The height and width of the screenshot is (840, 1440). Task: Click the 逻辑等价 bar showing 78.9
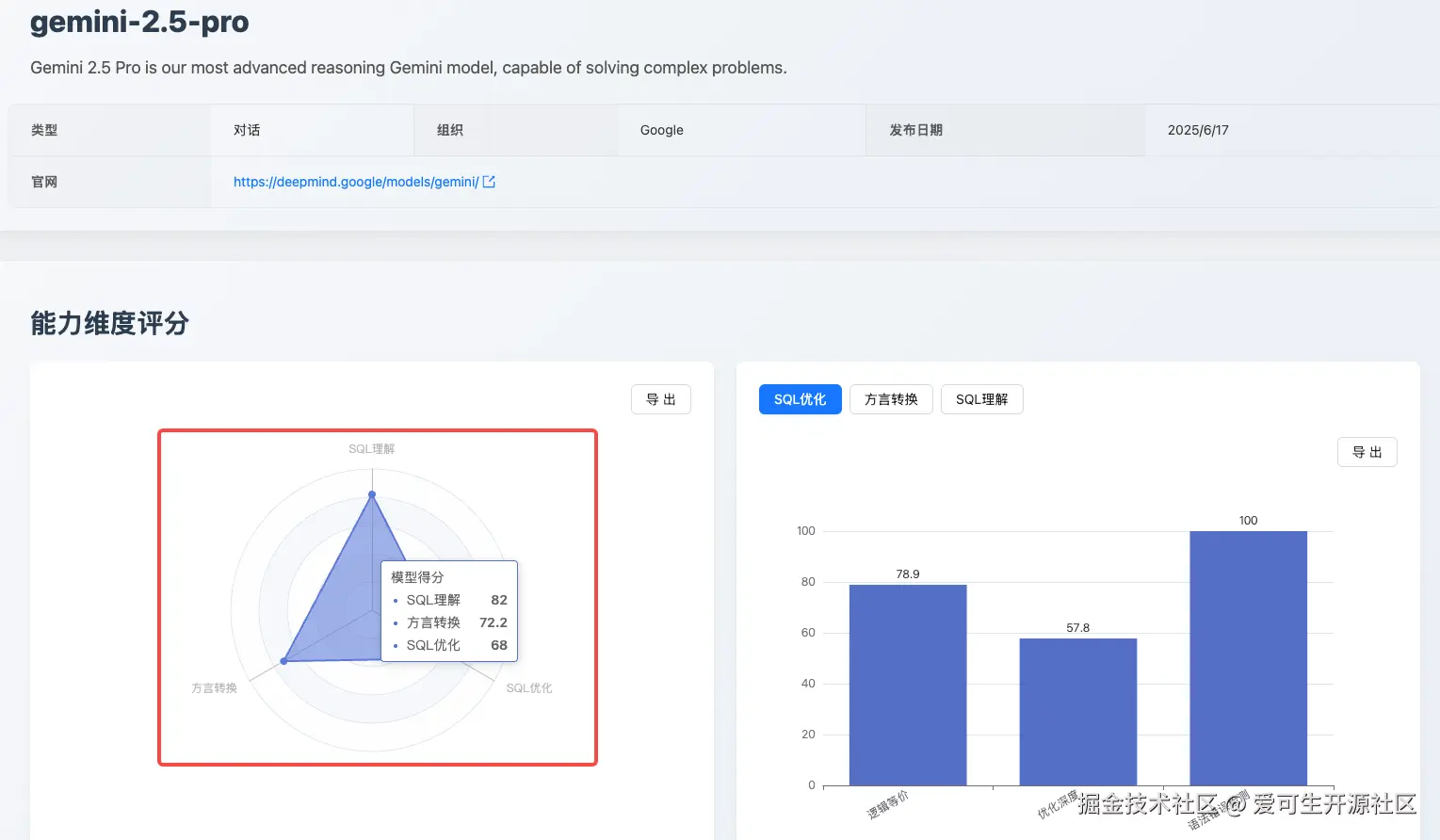(x=908, y=685)
